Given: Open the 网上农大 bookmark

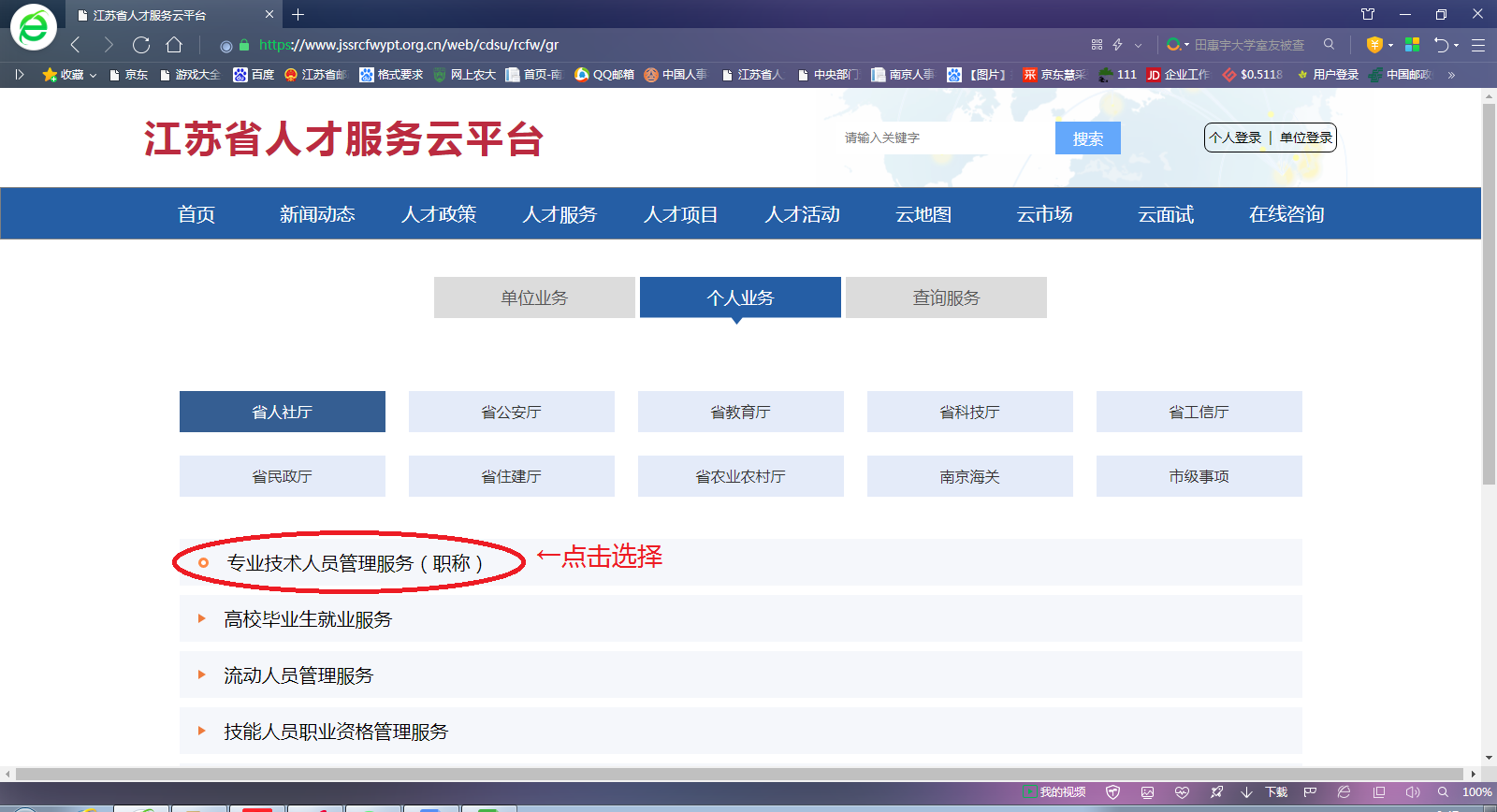Looking at the screenshot, I should click(464, 75).
